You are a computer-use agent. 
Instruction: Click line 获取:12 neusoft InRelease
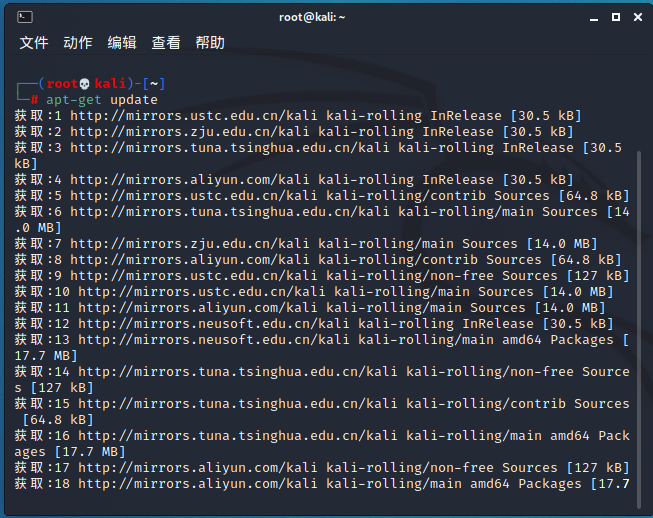(314, 324)
